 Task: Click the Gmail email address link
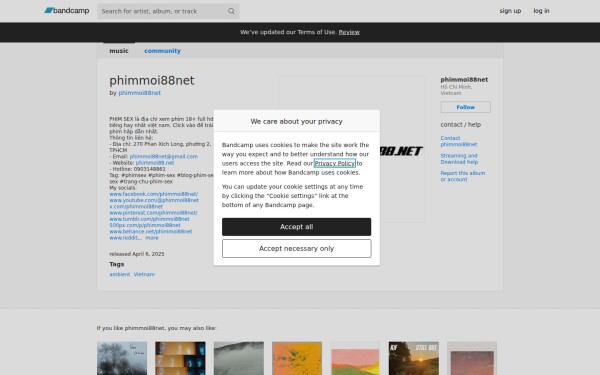pos(163,157)
